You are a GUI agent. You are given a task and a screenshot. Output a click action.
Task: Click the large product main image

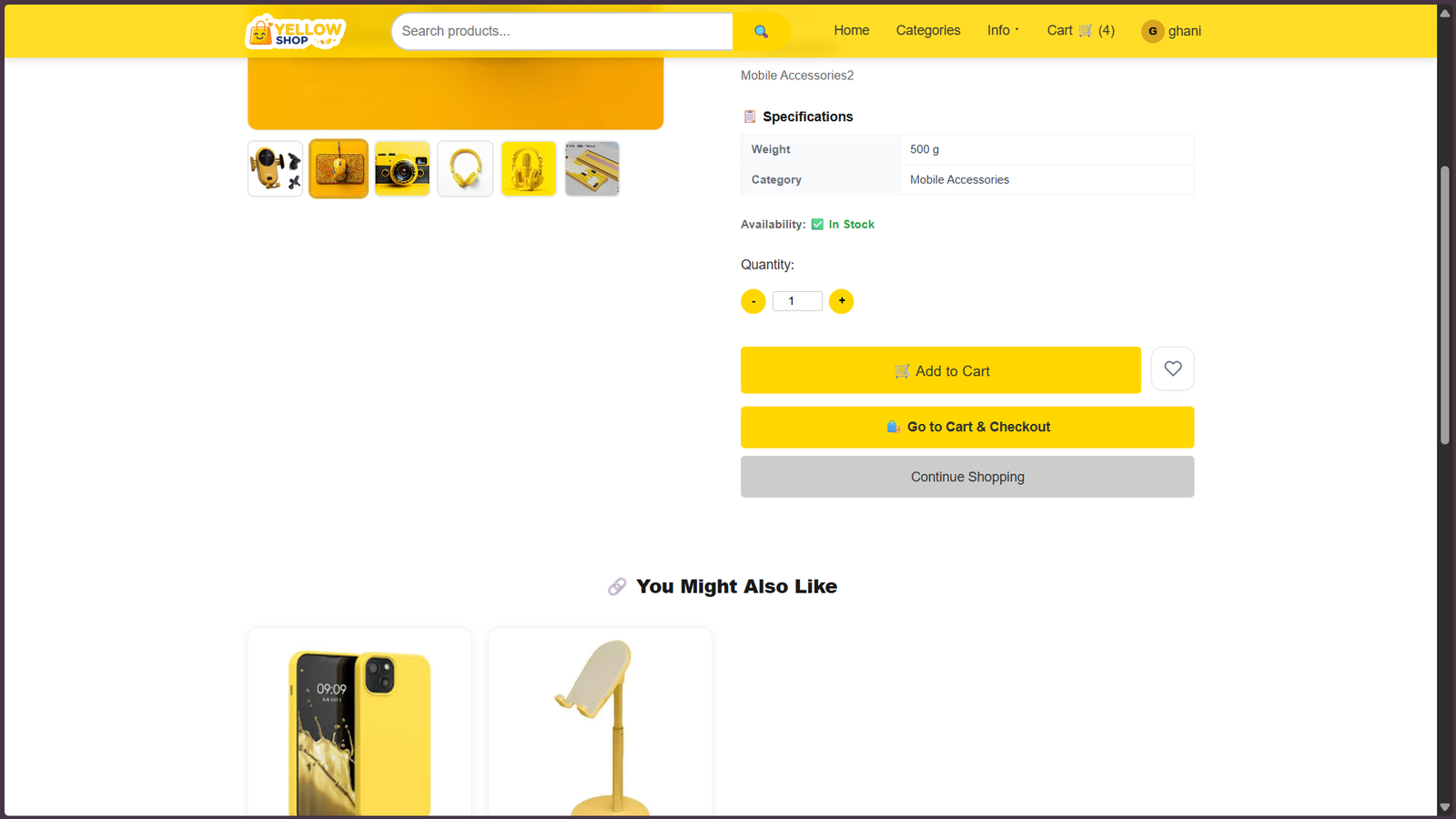pos(455,93)
